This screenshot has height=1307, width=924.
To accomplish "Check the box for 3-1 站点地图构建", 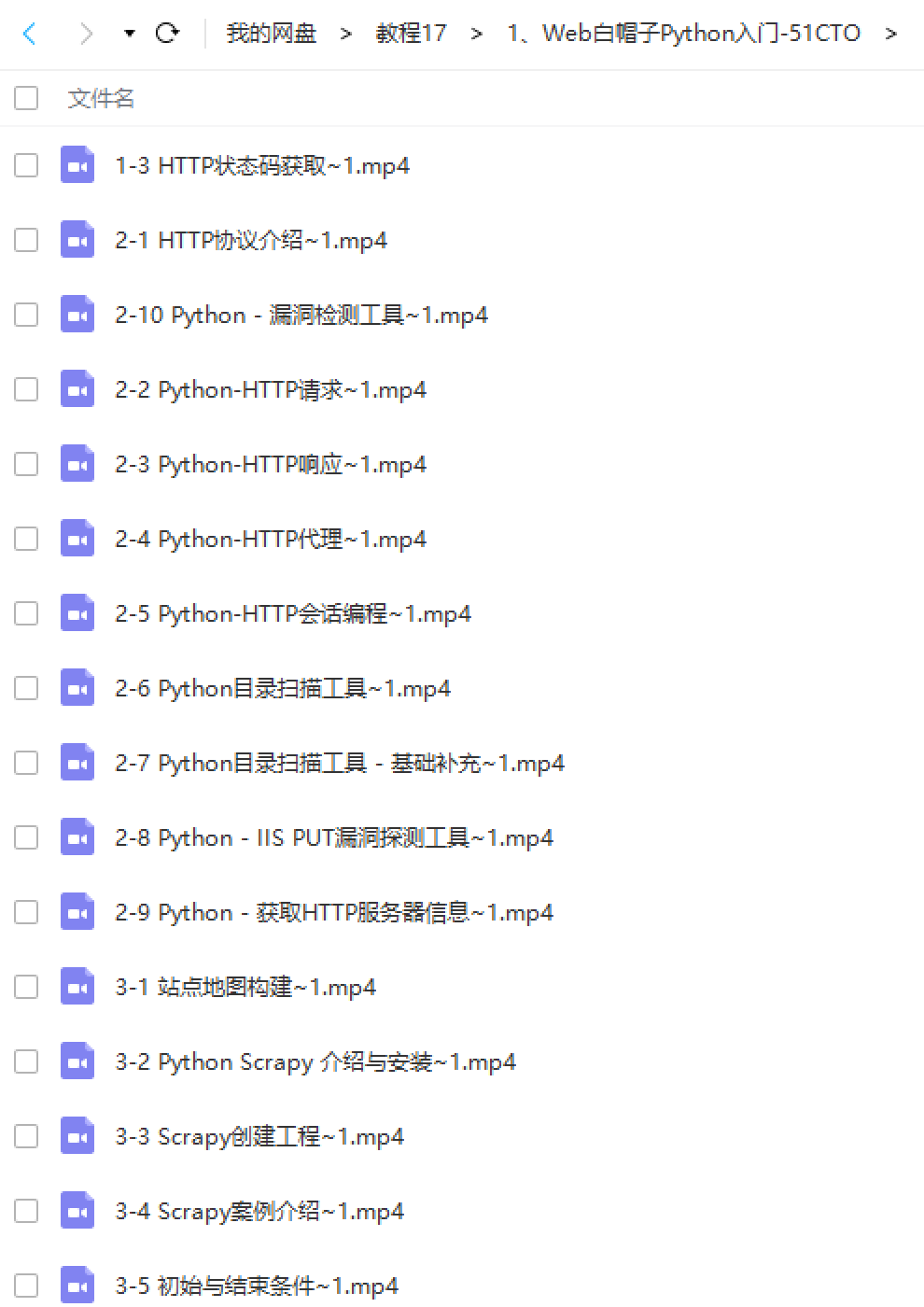I will click(26, 987).
